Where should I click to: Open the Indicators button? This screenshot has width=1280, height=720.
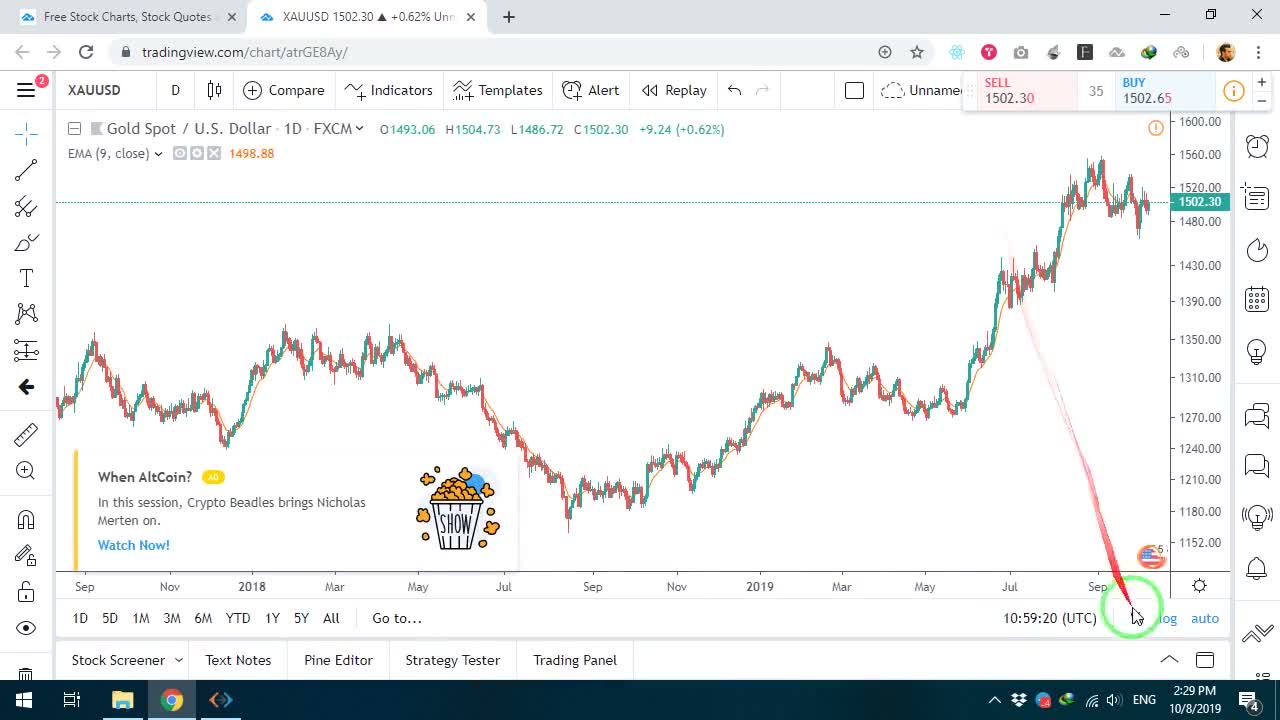tap(388, 90)
